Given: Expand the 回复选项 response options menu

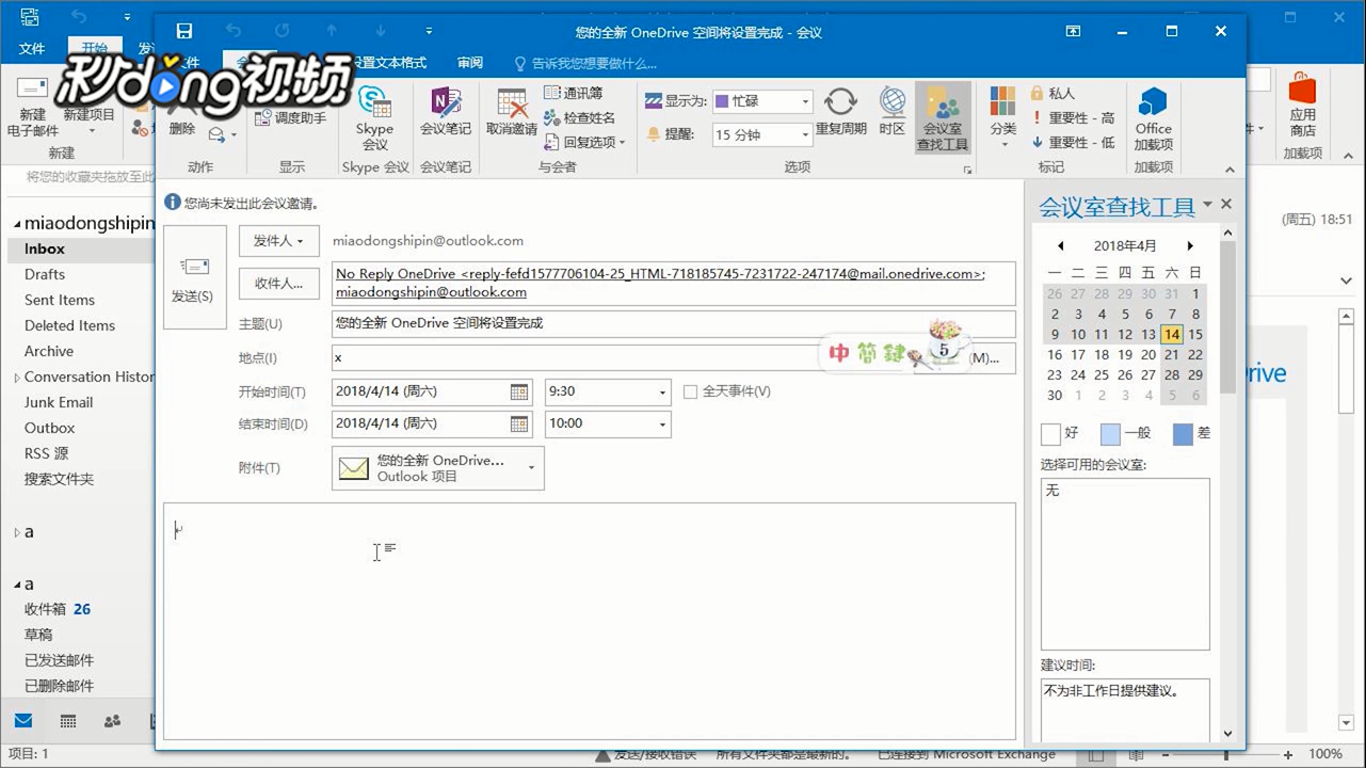Looking at the screenshot, I should pos(585,143).
